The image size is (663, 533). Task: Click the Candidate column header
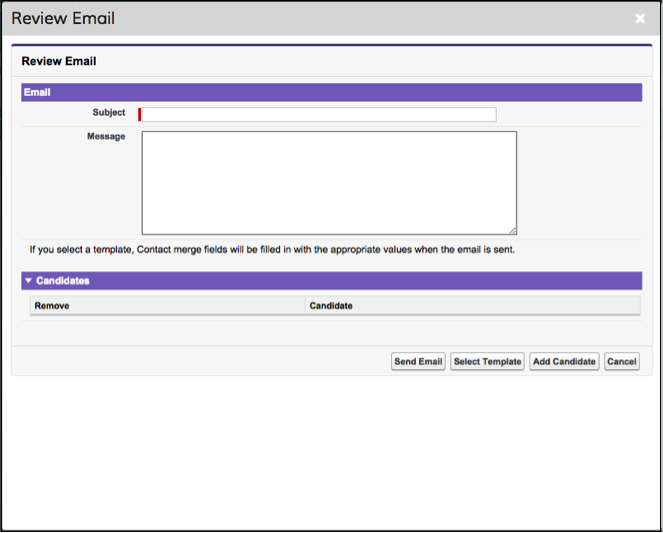coord(331,306)
